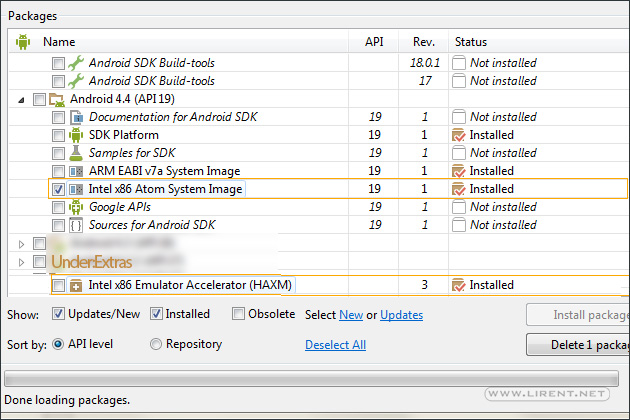The height and width of the screenshot is (420, 630).
Task: Click the Delete 1 package button
Action: tap(578, 344)
